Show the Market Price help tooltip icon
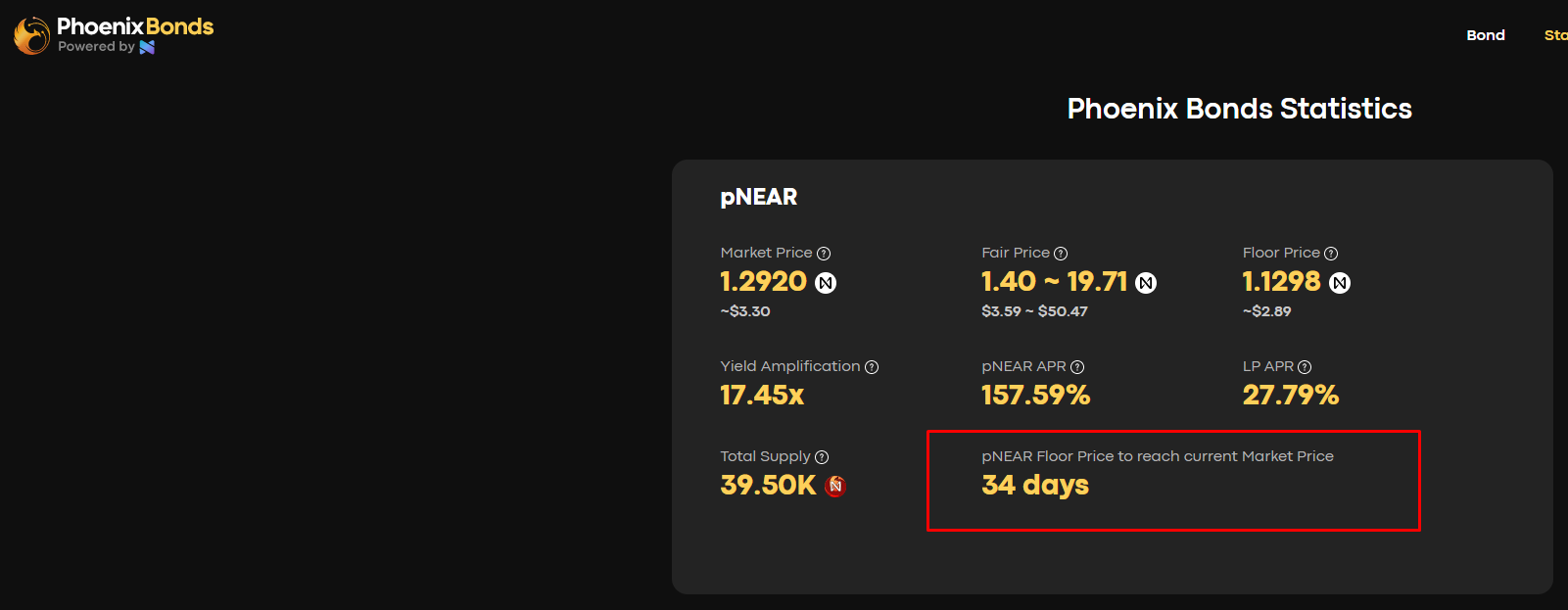Viewport: 1568px width, 610px height. click(824, 254)
